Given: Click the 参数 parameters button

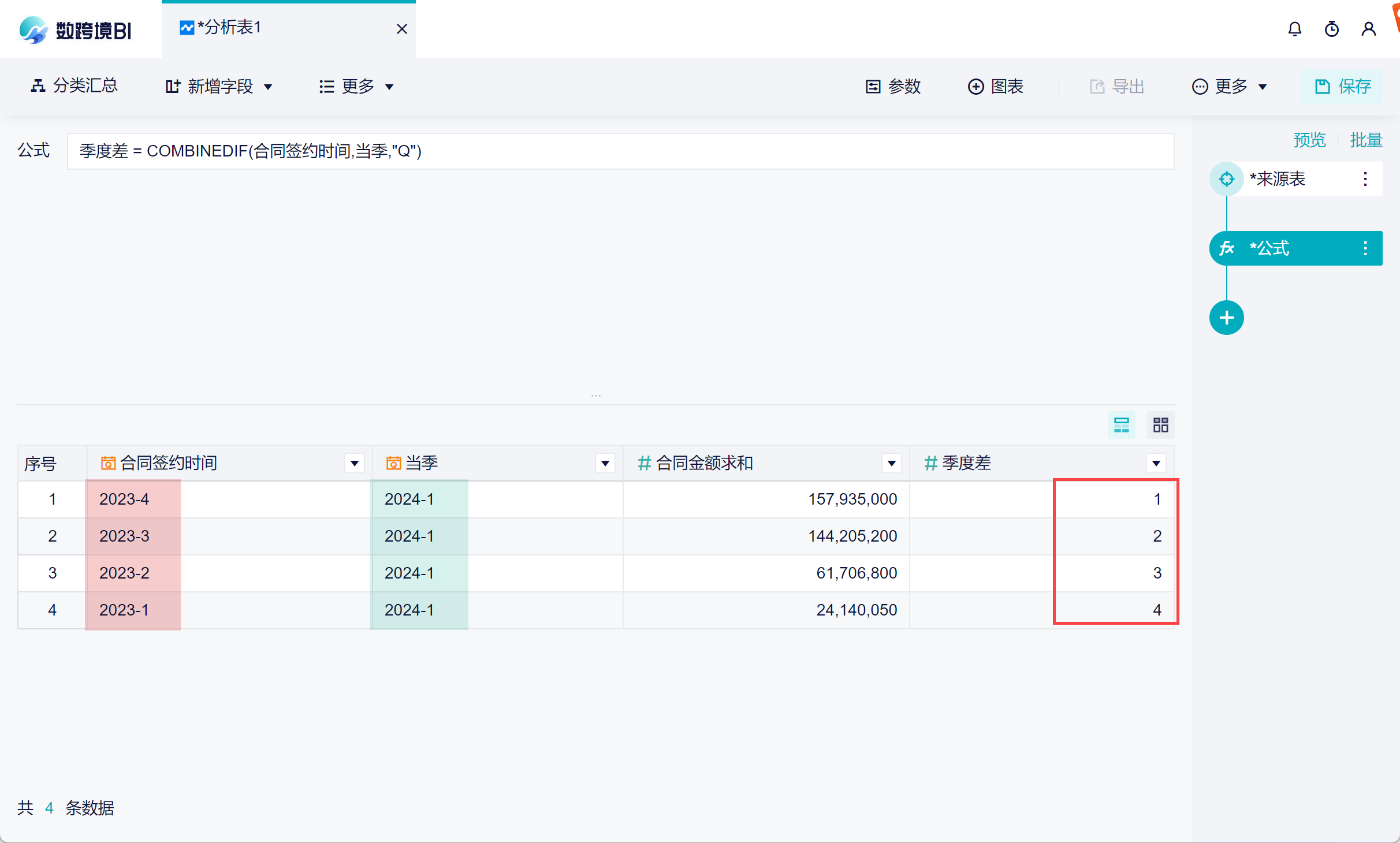Looking at the screenshot, I should tap(893, 87).
